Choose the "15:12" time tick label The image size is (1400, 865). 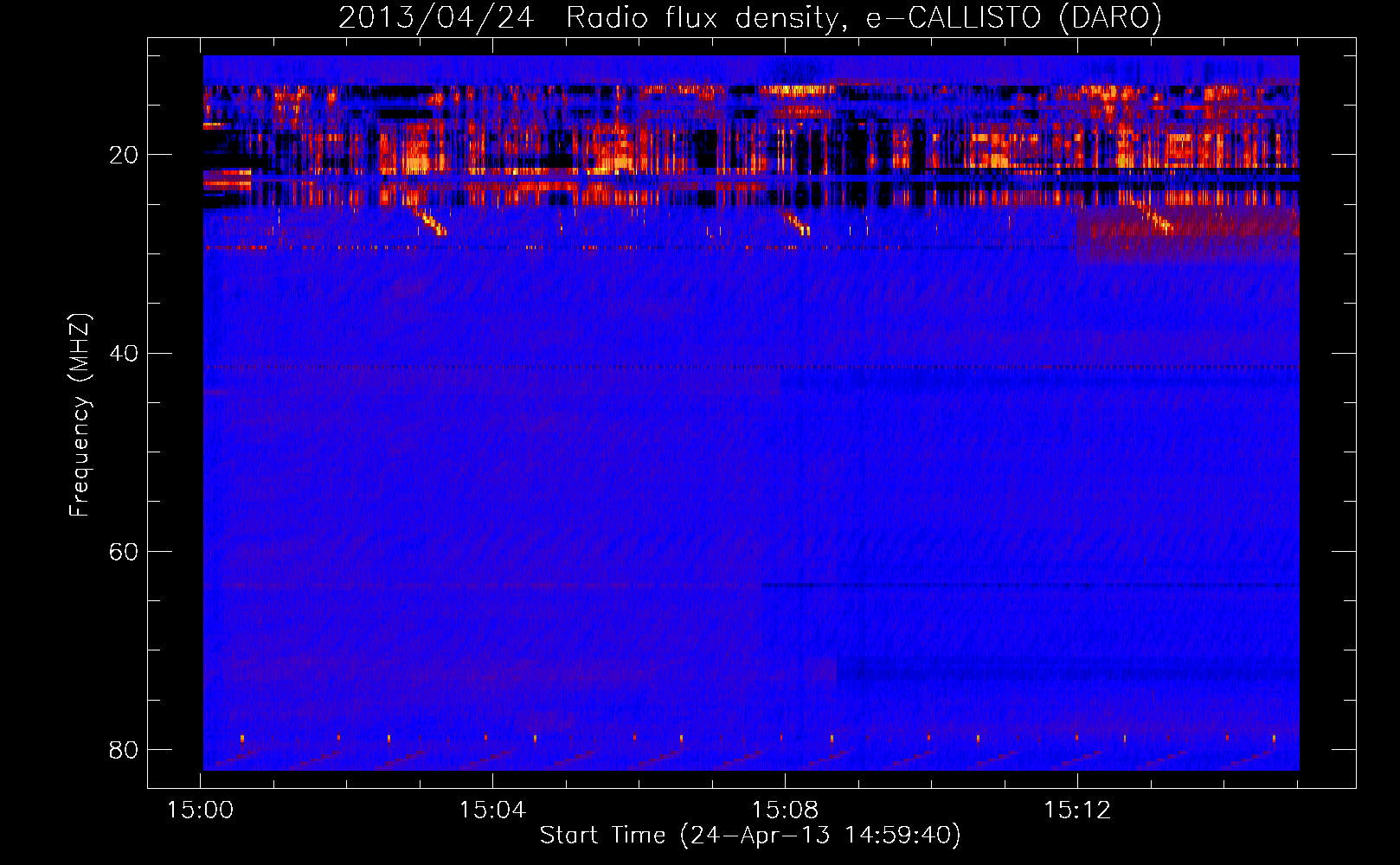pos(1077,811)
